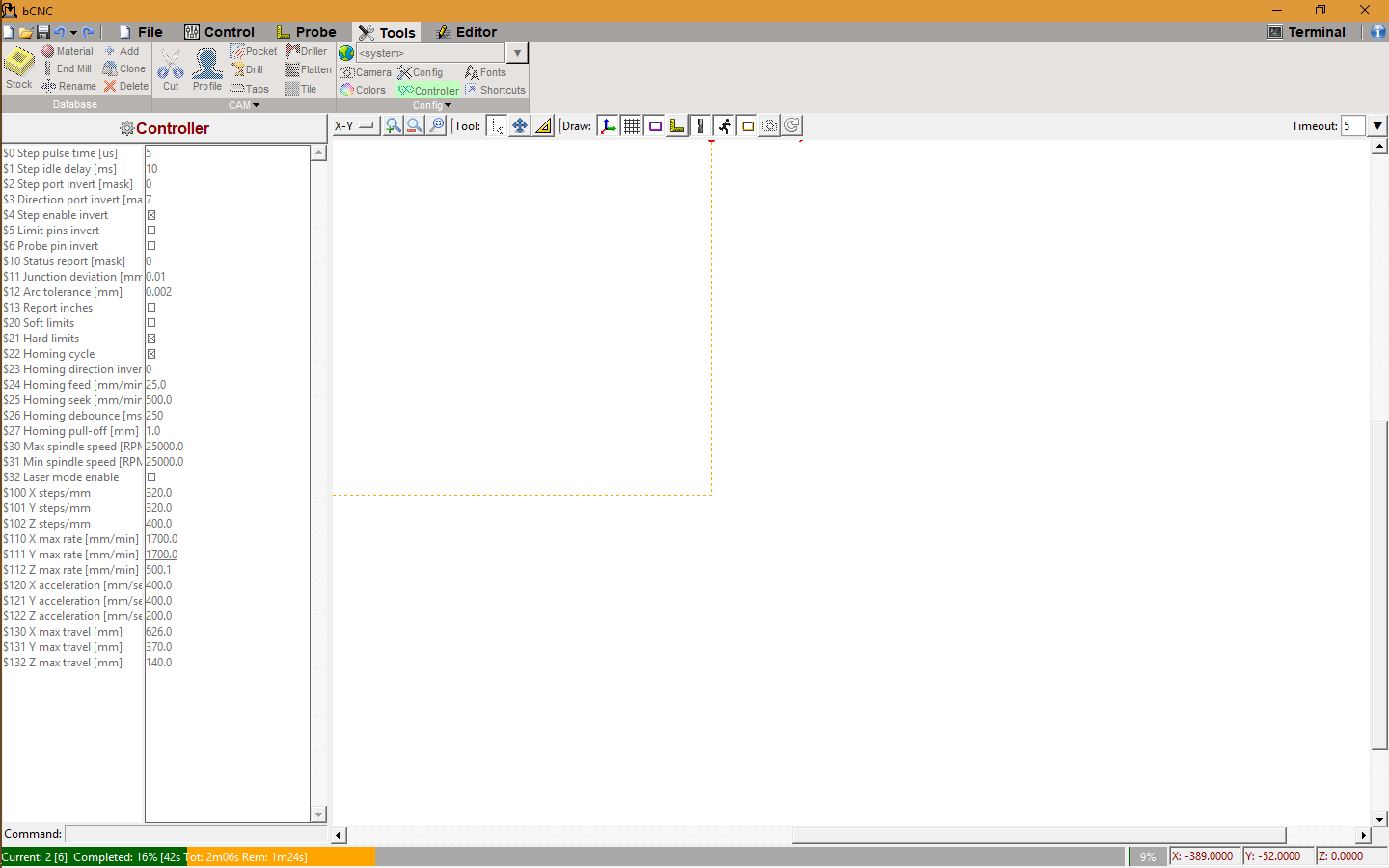Switch to the File tab
This screenshot has height=868, width=1389.
point(140,32)
